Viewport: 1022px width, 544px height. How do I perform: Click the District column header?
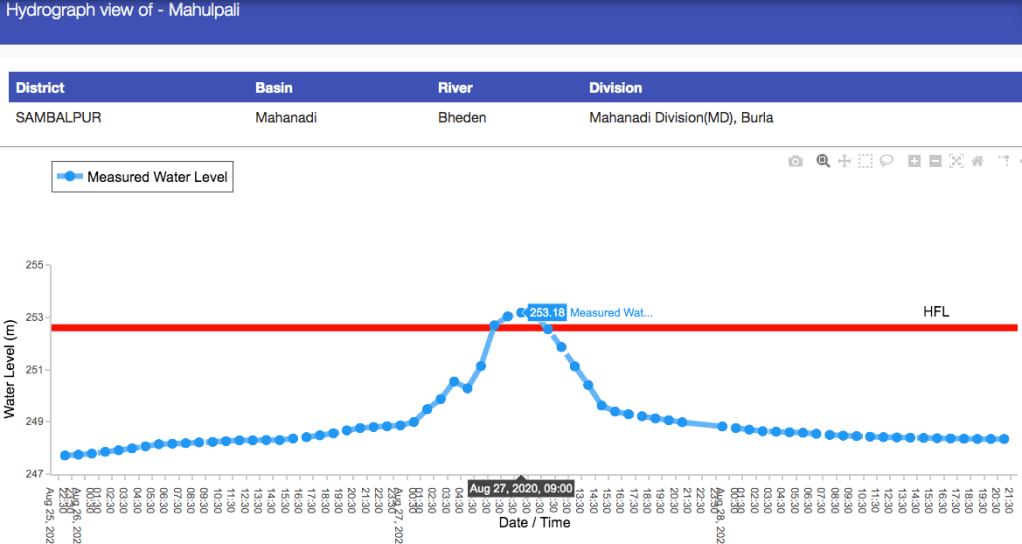(x=40, y=88)
